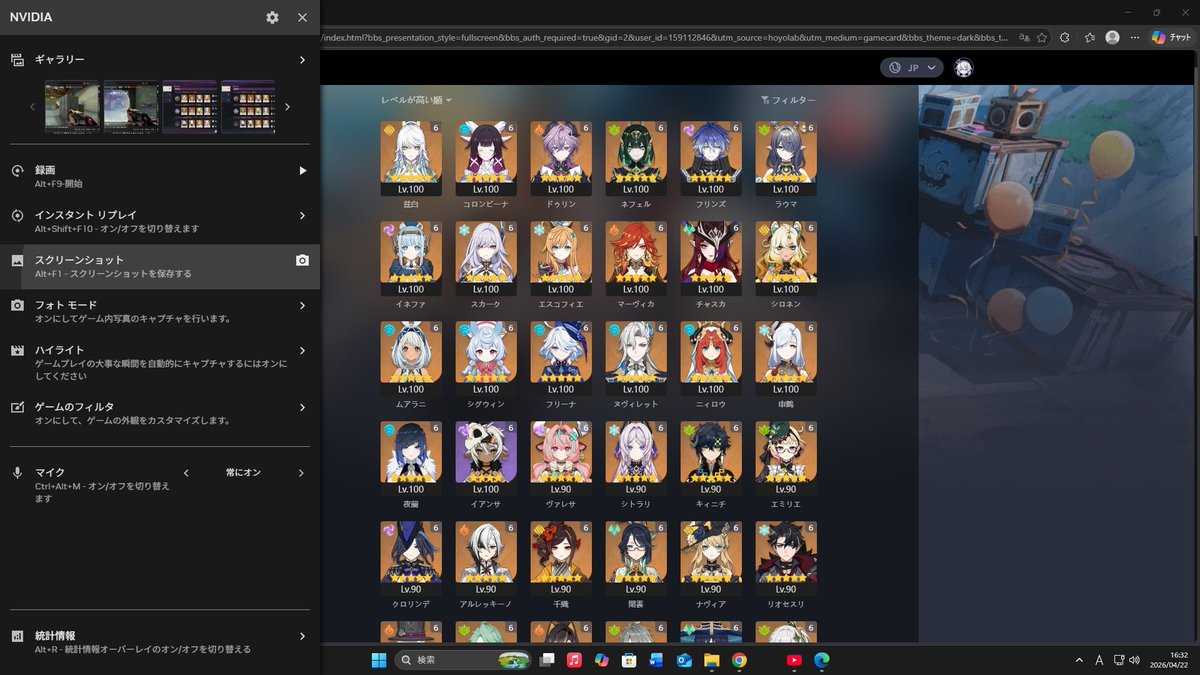
Task: Select the ヌヴィレット character card
Action: coord(636,360)
